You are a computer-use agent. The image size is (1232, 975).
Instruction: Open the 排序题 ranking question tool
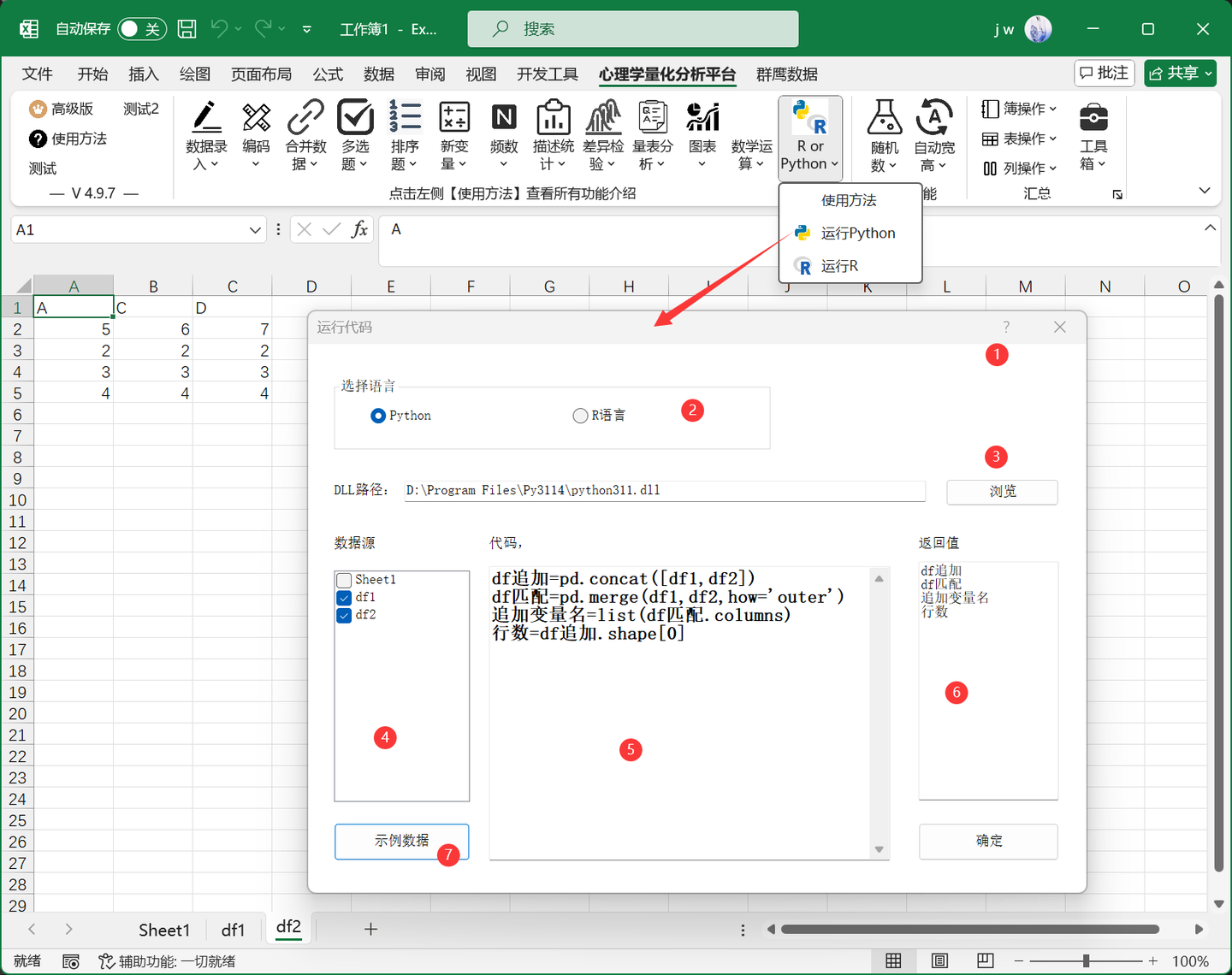click(x=405, y=137)
